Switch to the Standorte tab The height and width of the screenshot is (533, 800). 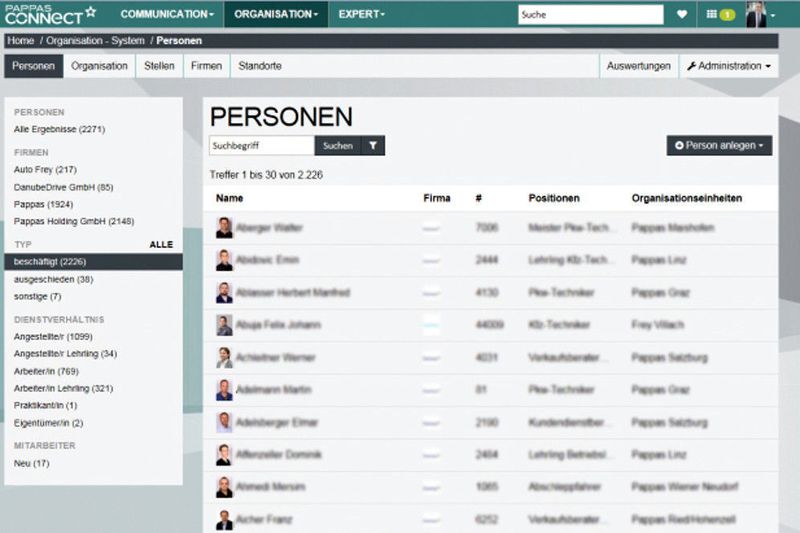[260, 66]
